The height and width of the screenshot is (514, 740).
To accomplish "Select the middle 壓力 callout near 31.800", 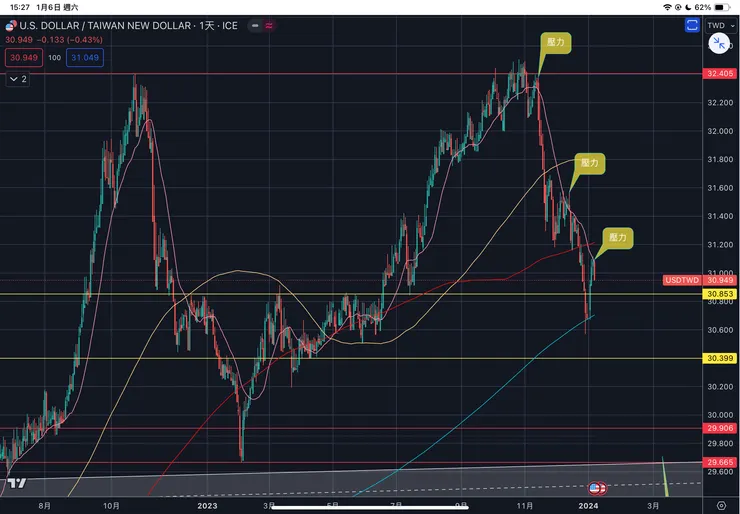I will click(589, 163).
